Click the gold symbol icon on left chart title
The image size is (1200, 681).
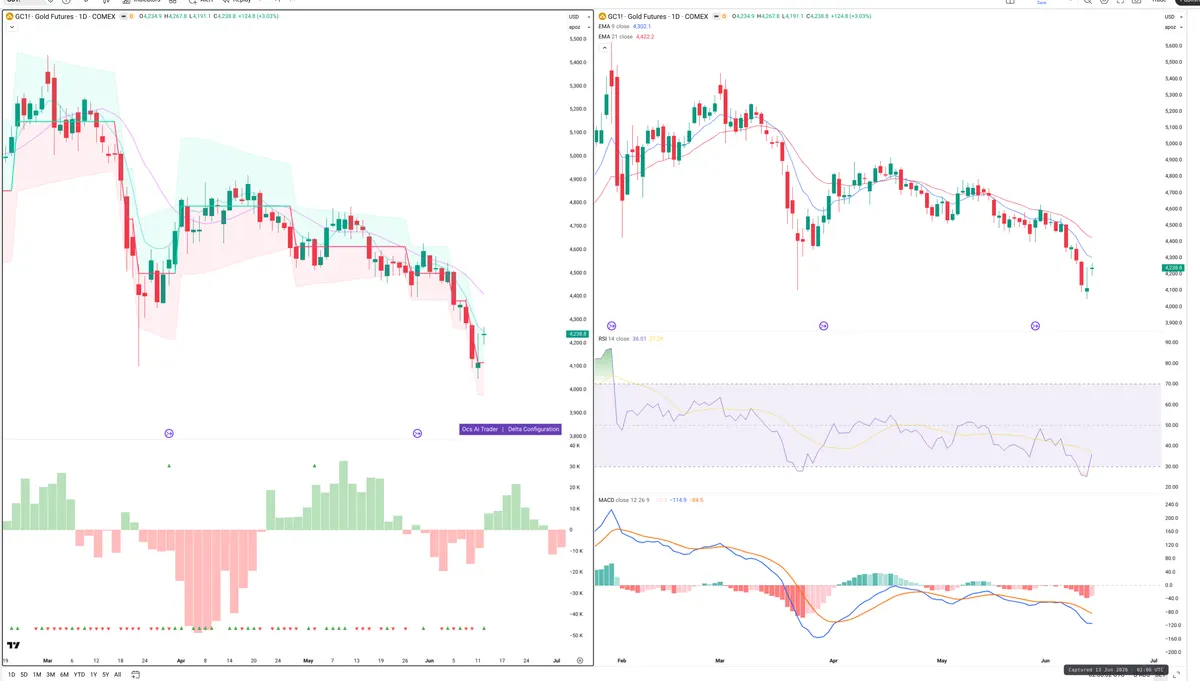point(10,16)
